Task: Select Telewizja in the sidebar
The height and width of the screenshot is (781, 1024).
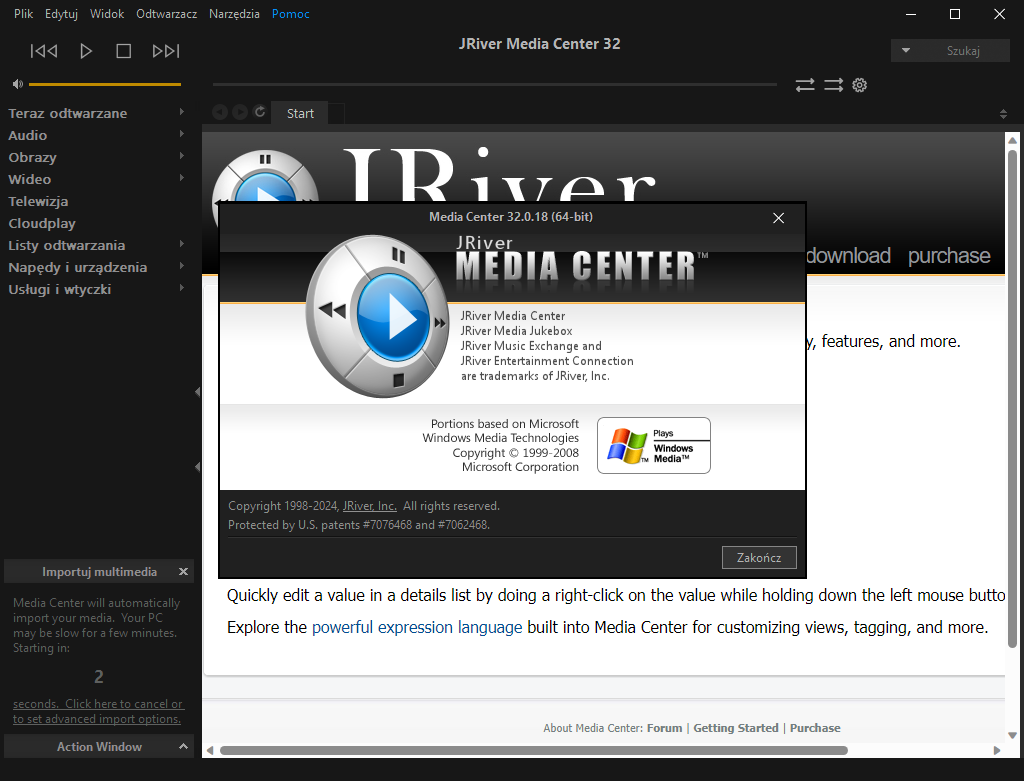Action: click(38, 201)
